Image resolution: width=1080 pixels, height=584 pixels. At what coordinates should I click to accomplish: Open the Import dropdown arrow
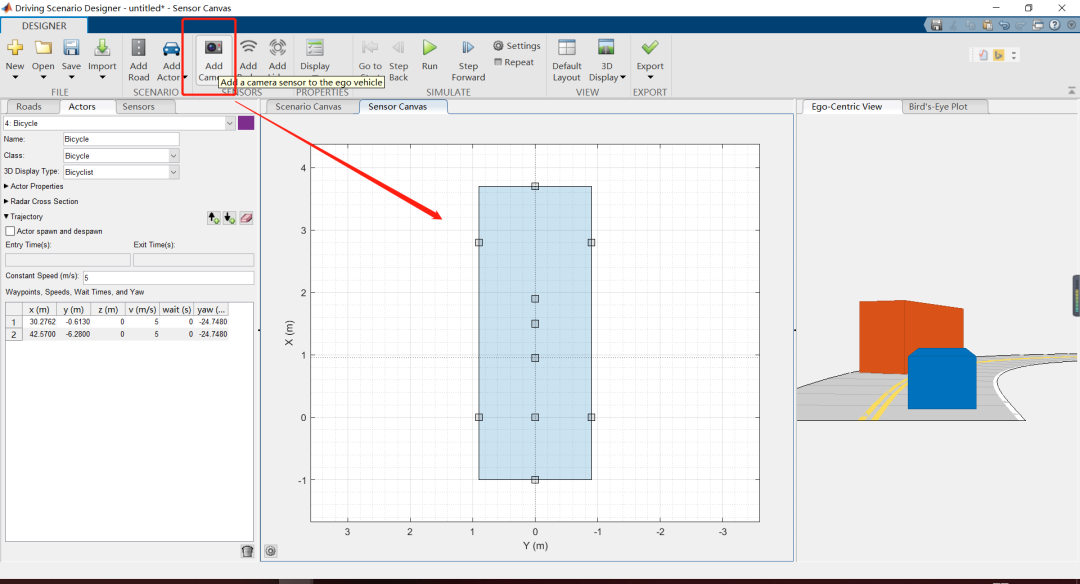pos(102,77)
